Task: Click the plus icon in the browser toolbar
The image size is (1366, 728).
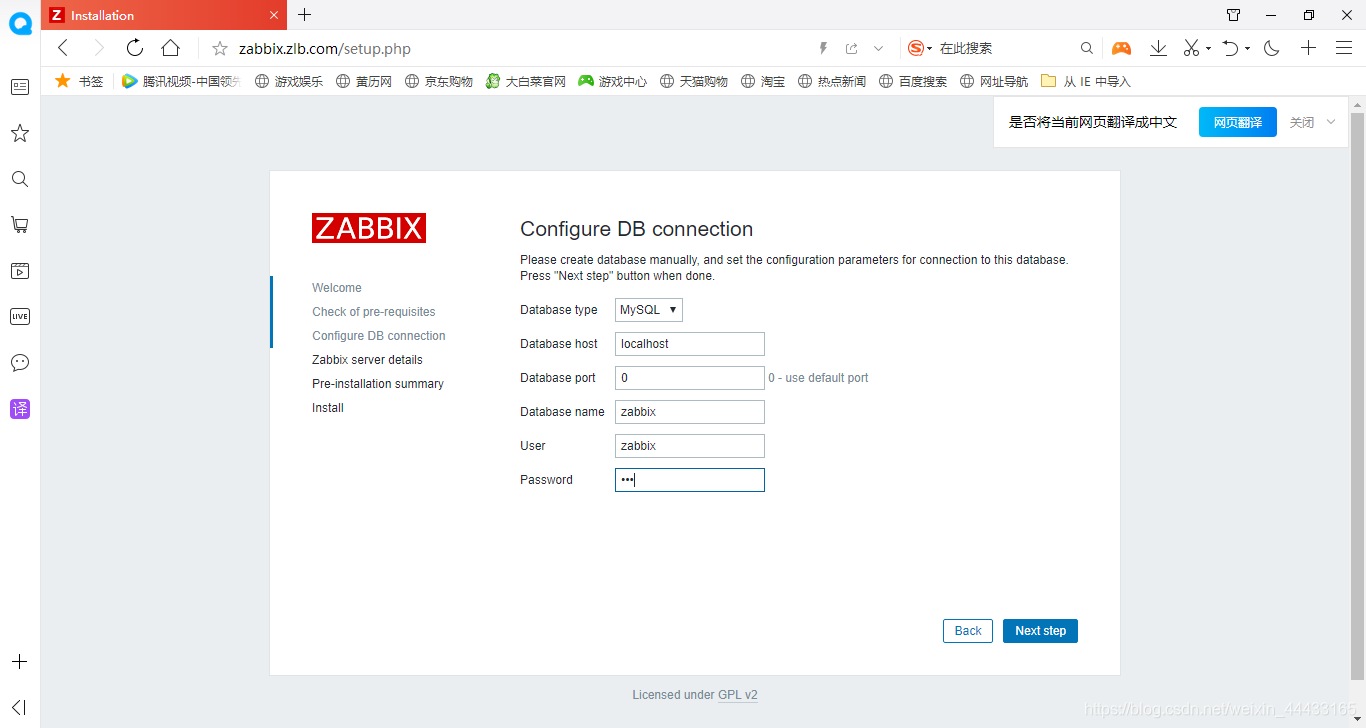Action: (x=1308, y=48)
